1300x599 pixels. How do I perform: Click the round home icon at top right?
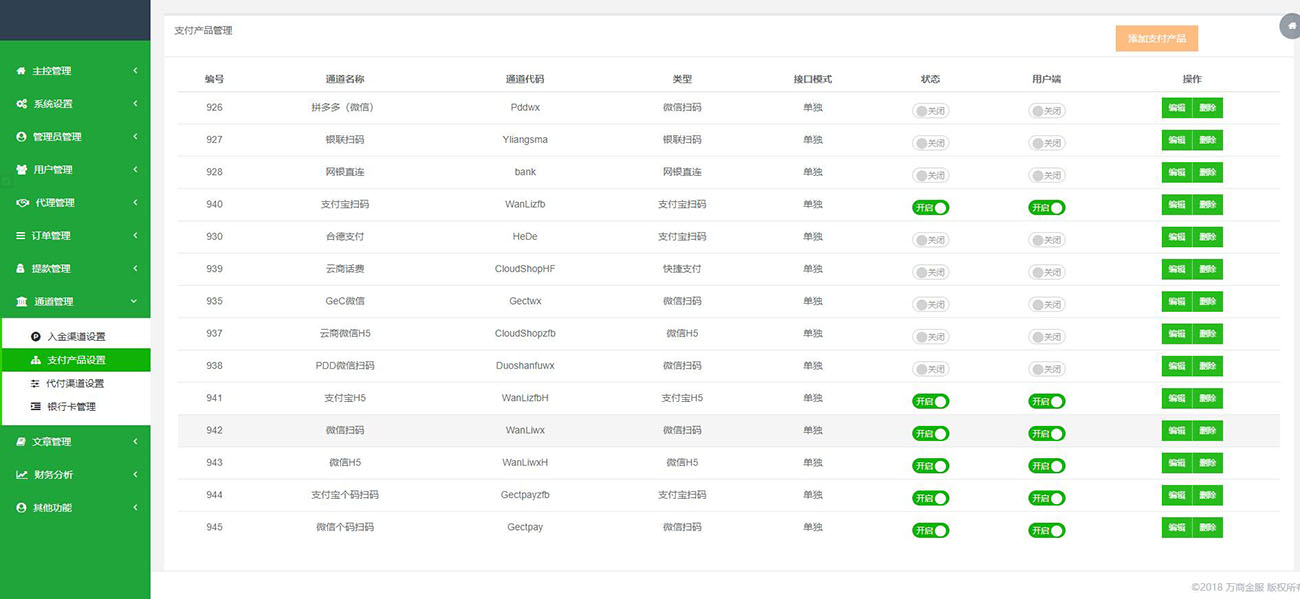coord(1290,26)
